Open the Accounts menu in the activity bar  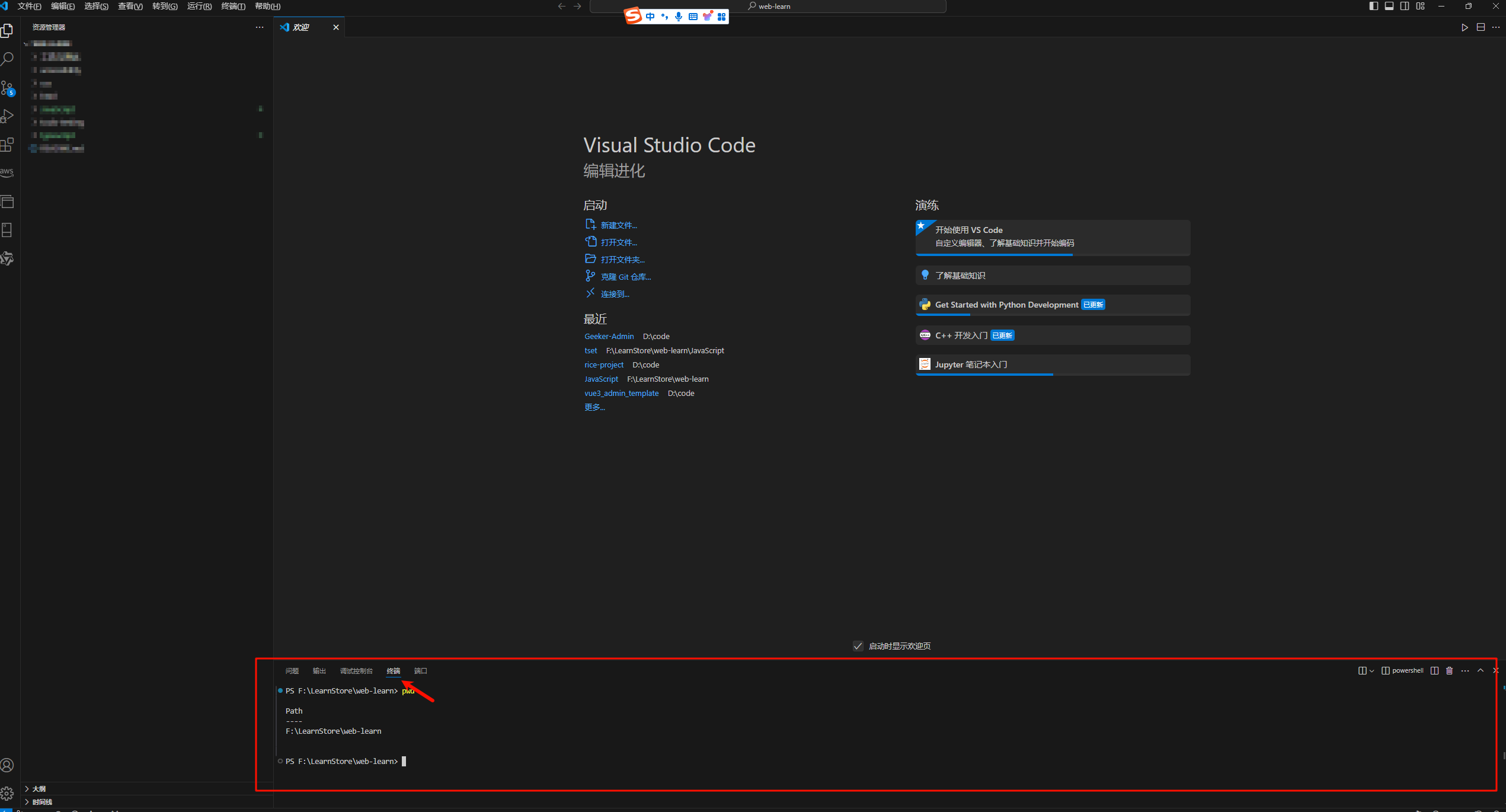[x=7, y=765]
